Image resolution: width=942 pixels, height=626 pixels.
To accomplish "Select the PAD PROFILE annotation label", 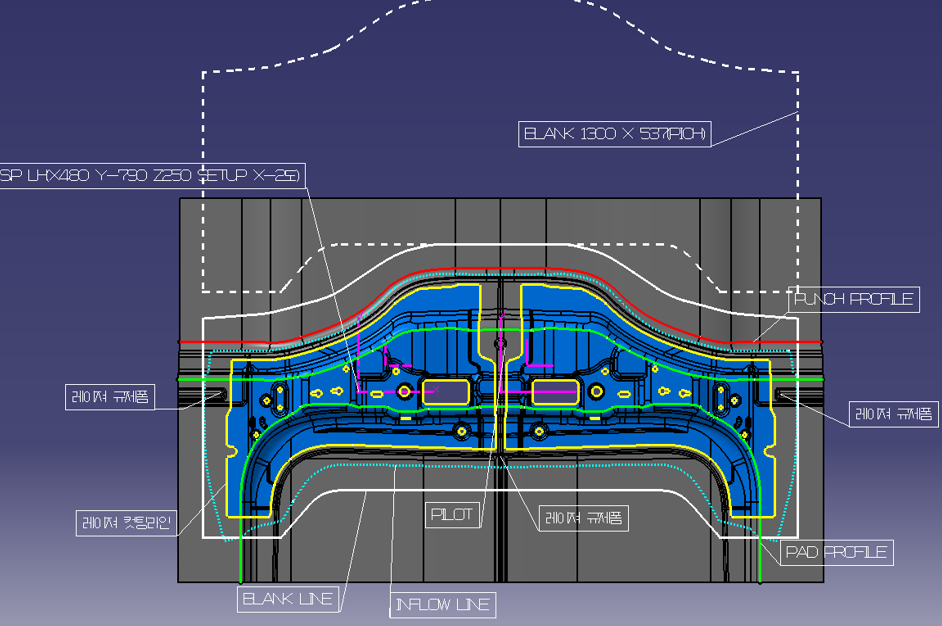I will [836, 552].
